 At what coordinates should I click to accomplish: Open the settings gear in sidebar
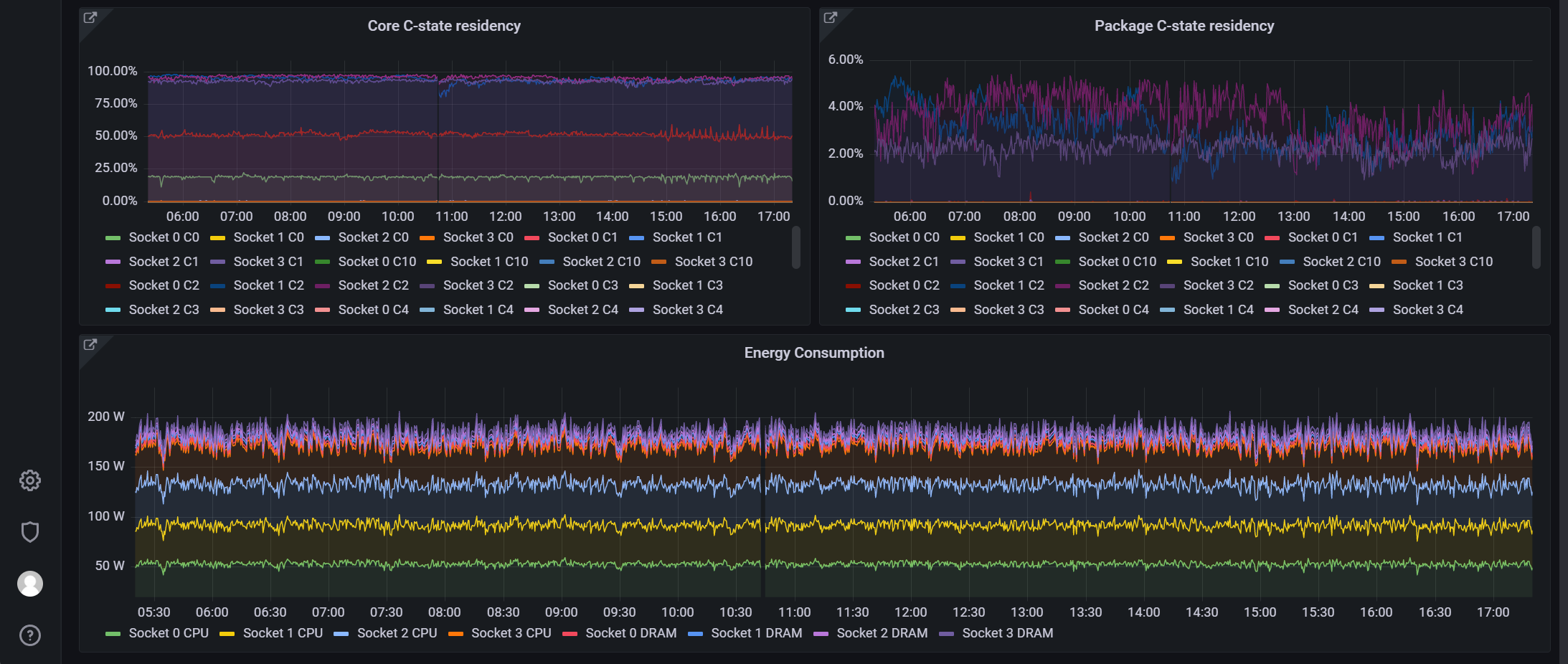(x=30, y=480)
